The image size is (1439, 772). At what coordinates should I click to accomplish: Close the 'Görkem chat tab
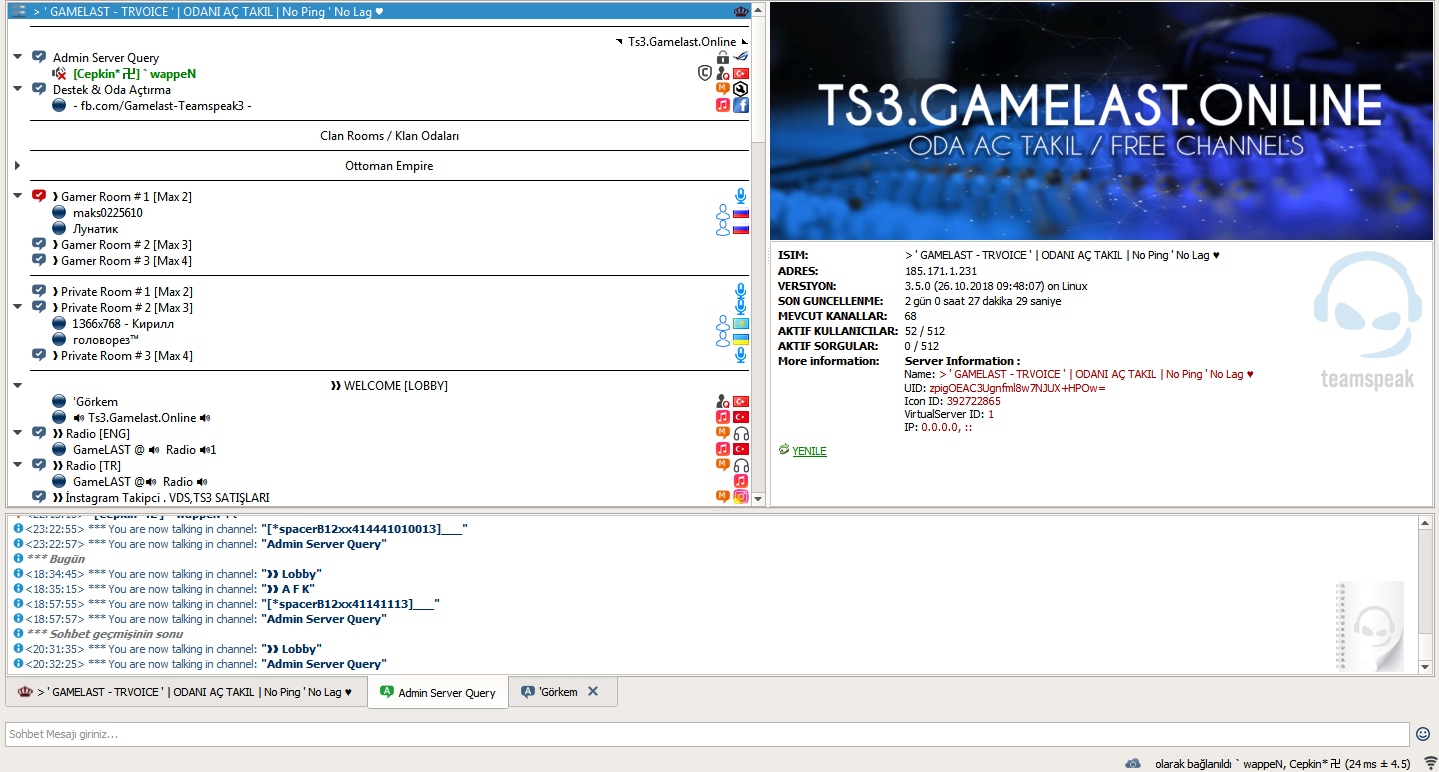point(593,691)
